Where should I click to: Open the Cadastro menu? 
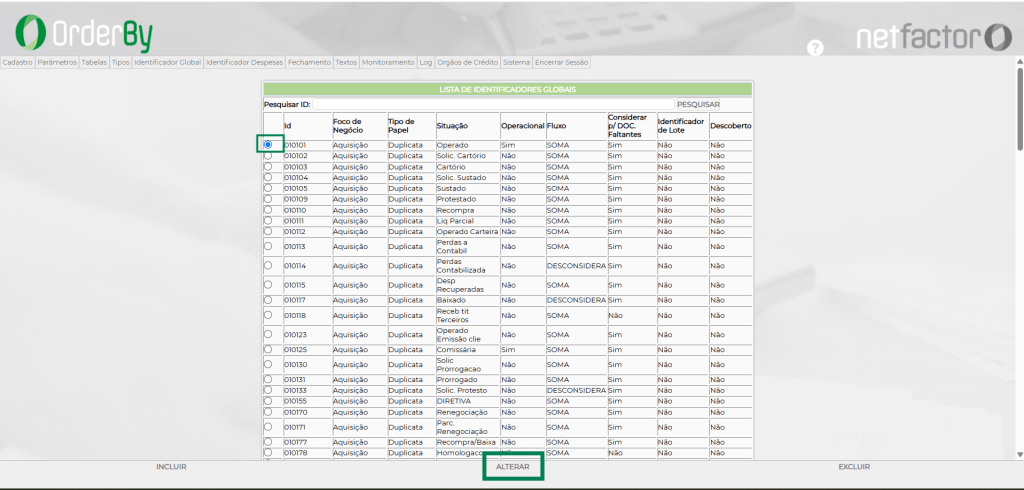click(18, 63)
